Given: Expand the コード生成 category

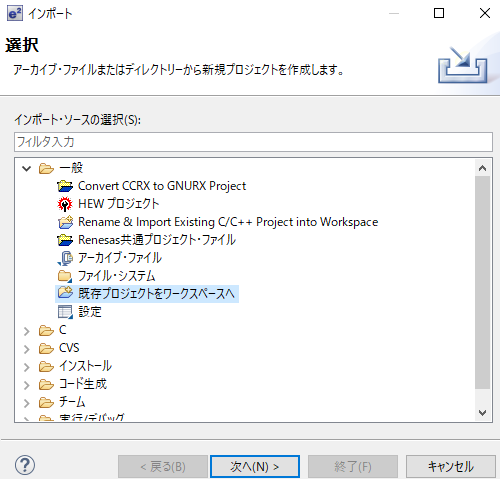Looking at the screenshot, I should tap(27, 385).
